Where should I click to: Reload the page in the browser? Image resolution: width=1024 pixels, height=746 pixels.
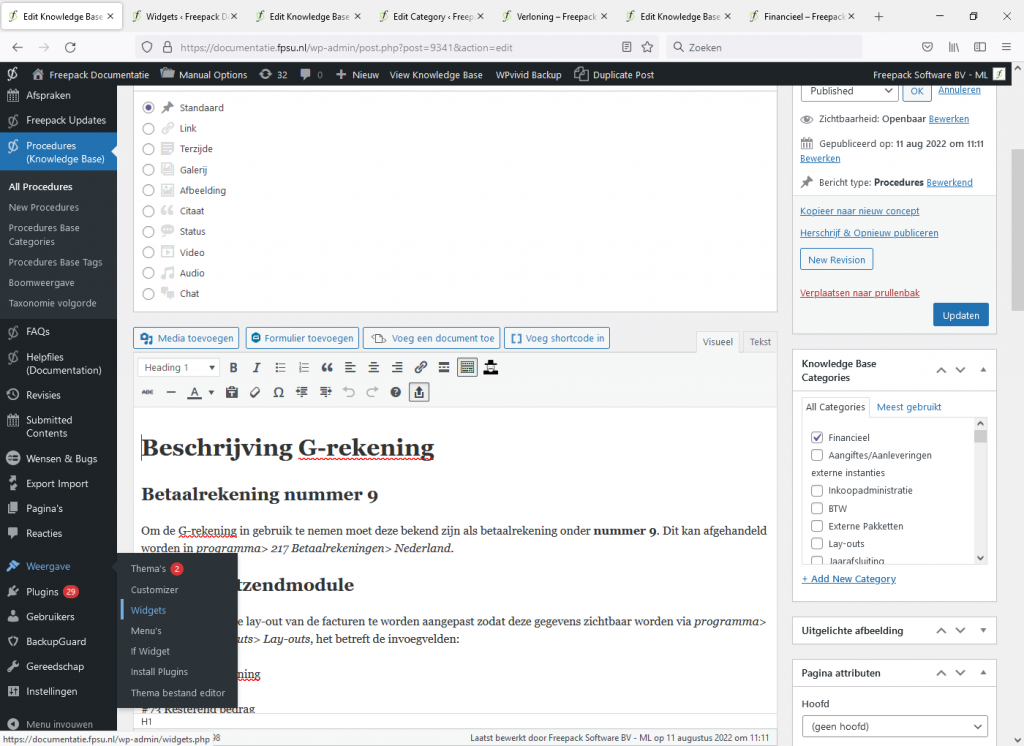click(x=71, y=47)
